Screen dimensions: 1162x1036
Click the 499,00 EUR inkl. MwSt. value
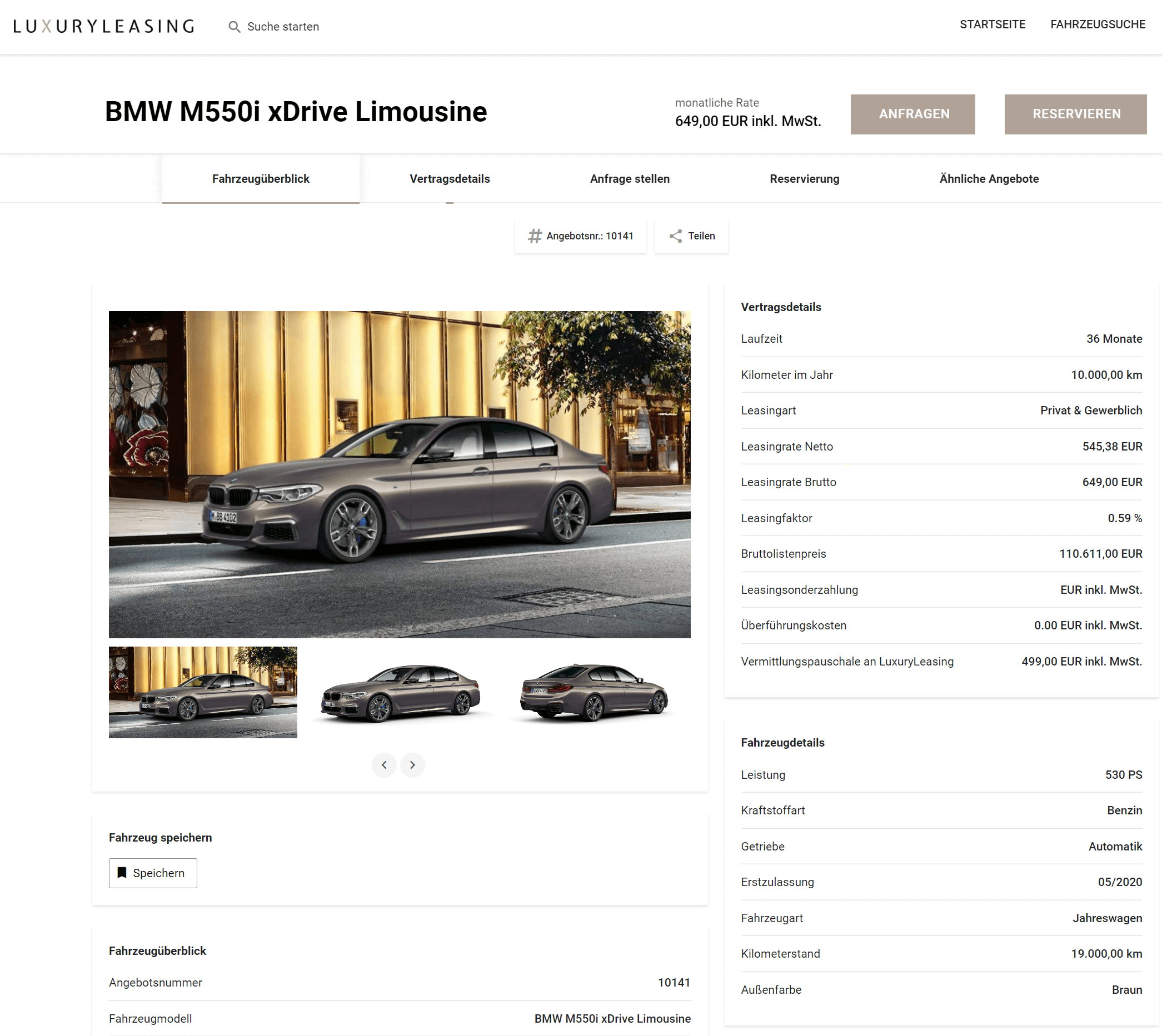pyautogui.click(x=1082, y=662)
